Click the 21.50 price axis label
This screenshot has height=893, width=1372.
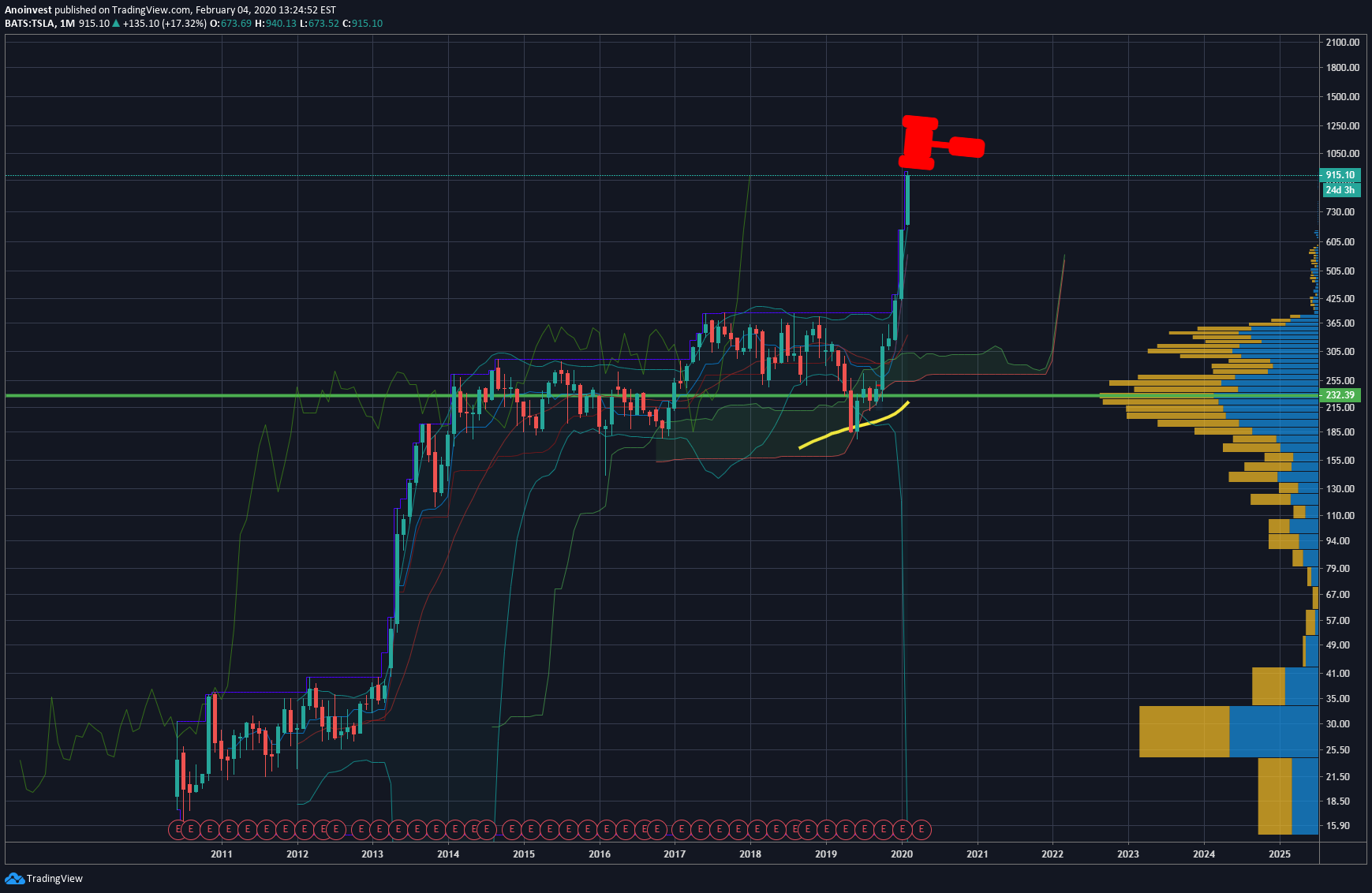point(1337,777)
